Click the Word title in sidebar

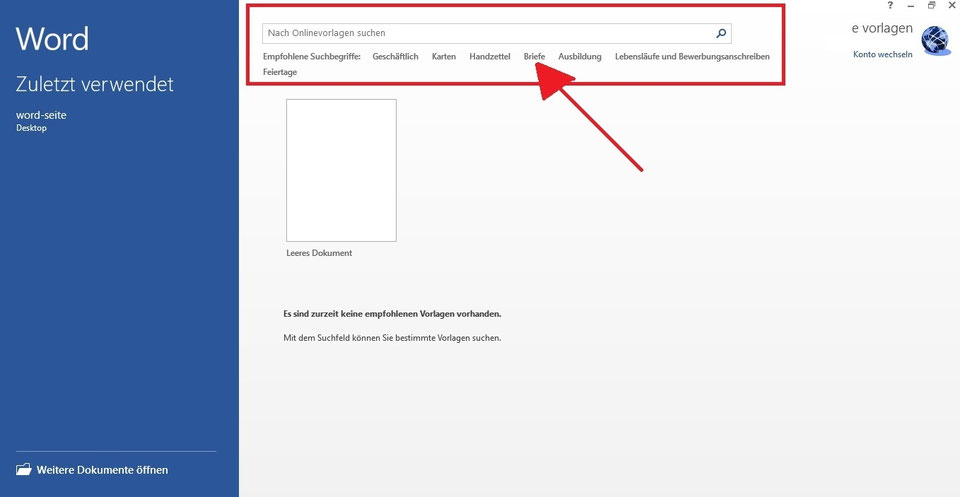pos(52,39)
